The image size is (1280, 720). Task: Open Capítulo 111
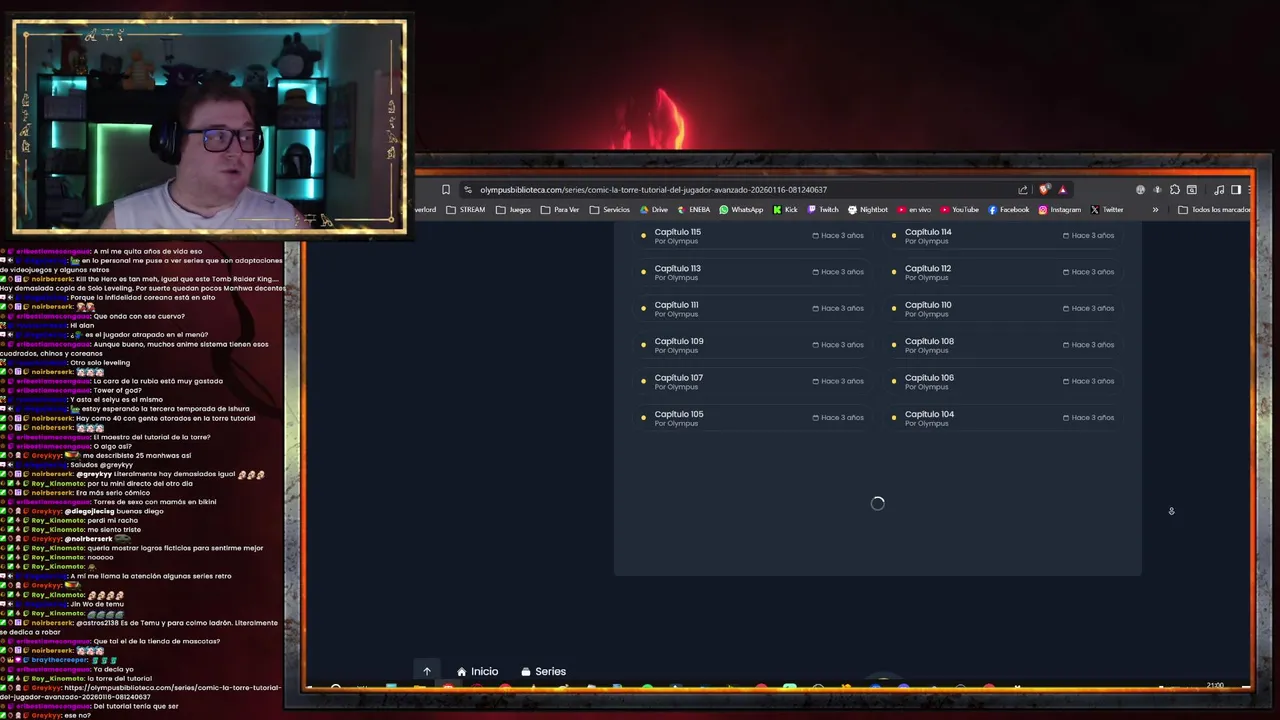coord(752,309)
